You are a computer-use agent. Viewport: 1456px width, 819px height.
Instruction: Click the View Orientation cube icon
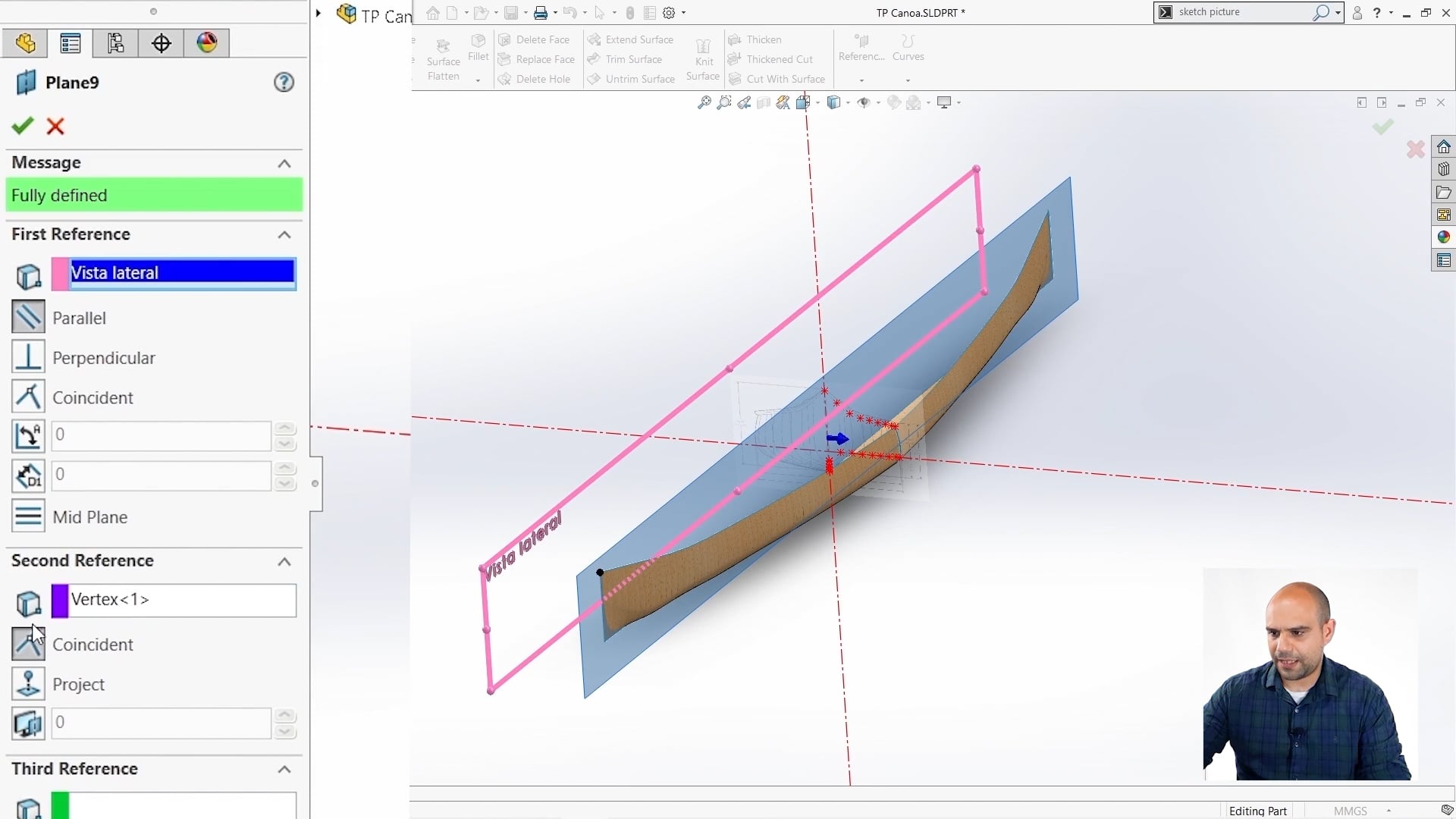click(x=833, y=102)
